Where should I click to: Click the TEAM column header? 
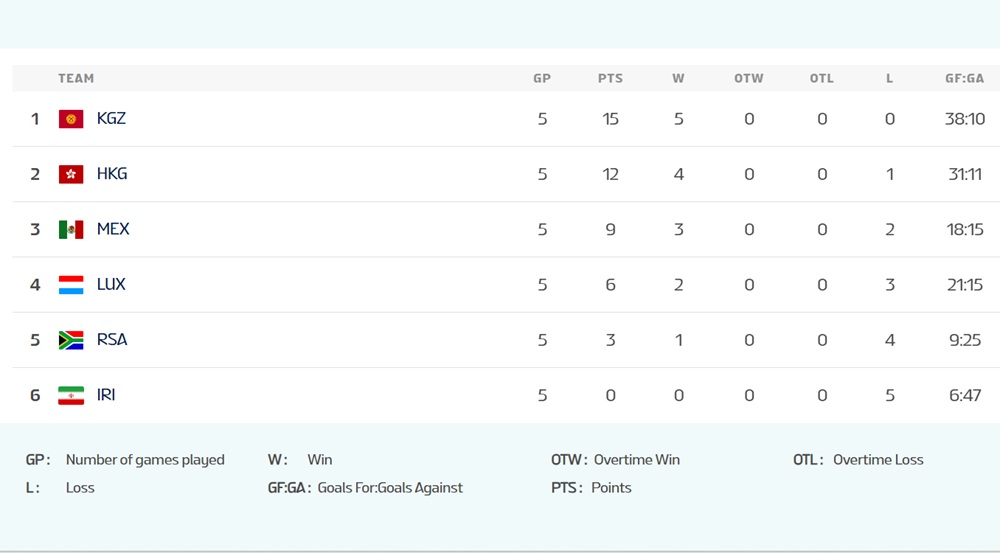(x=76, y=78)
